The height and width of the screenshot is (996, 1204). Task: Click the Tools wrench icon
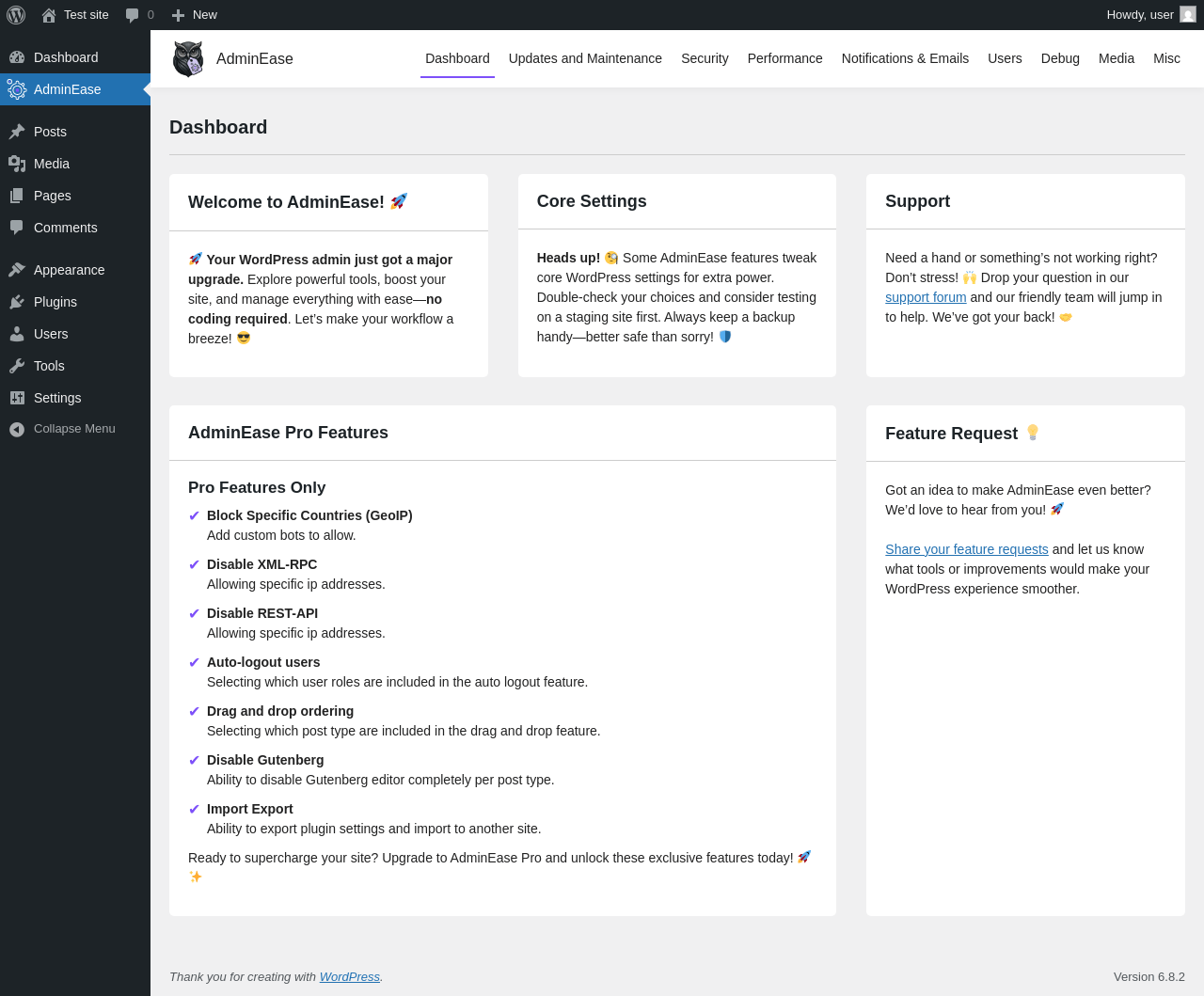click(x=17, y=366)
